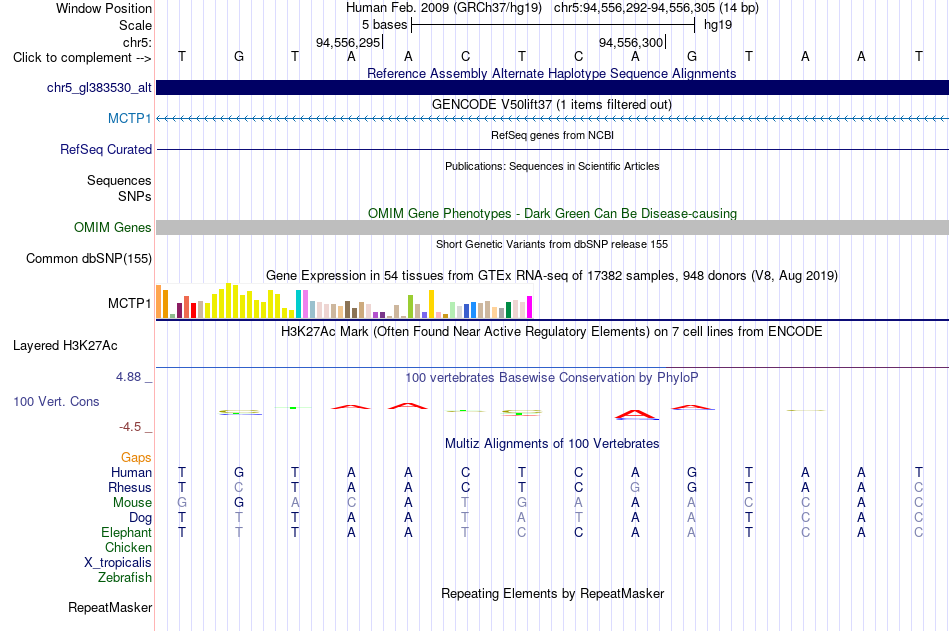Click the black MCTP1 label beside GTEx chart
Screen dimensions: 950x631
[129, 303]
